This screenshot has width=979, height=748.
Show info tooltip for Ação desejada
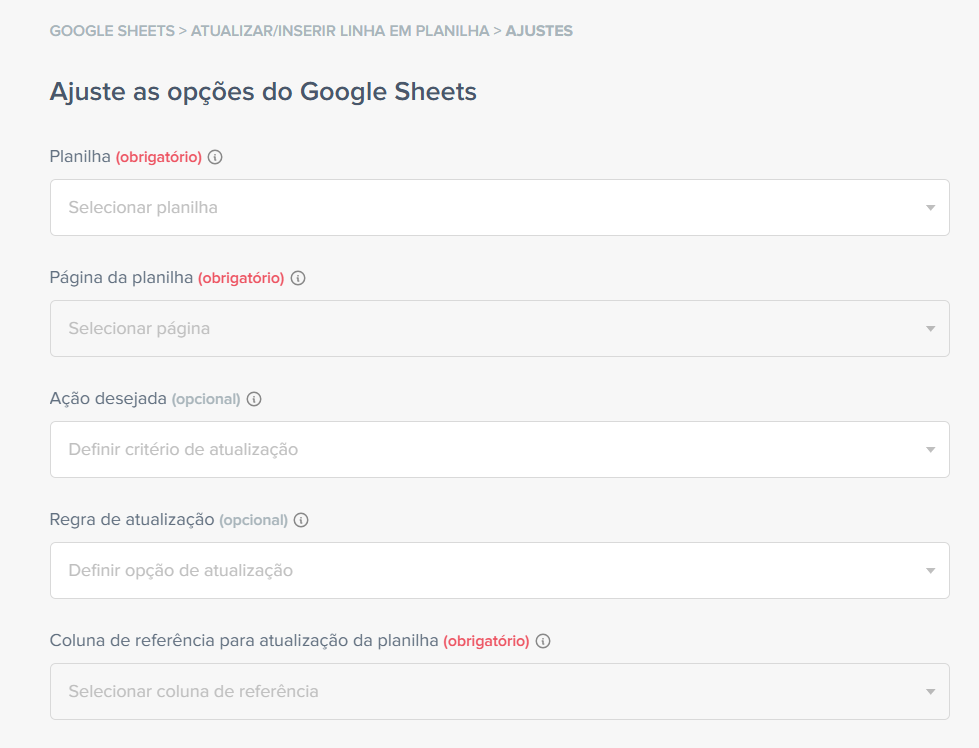point(253,399)
